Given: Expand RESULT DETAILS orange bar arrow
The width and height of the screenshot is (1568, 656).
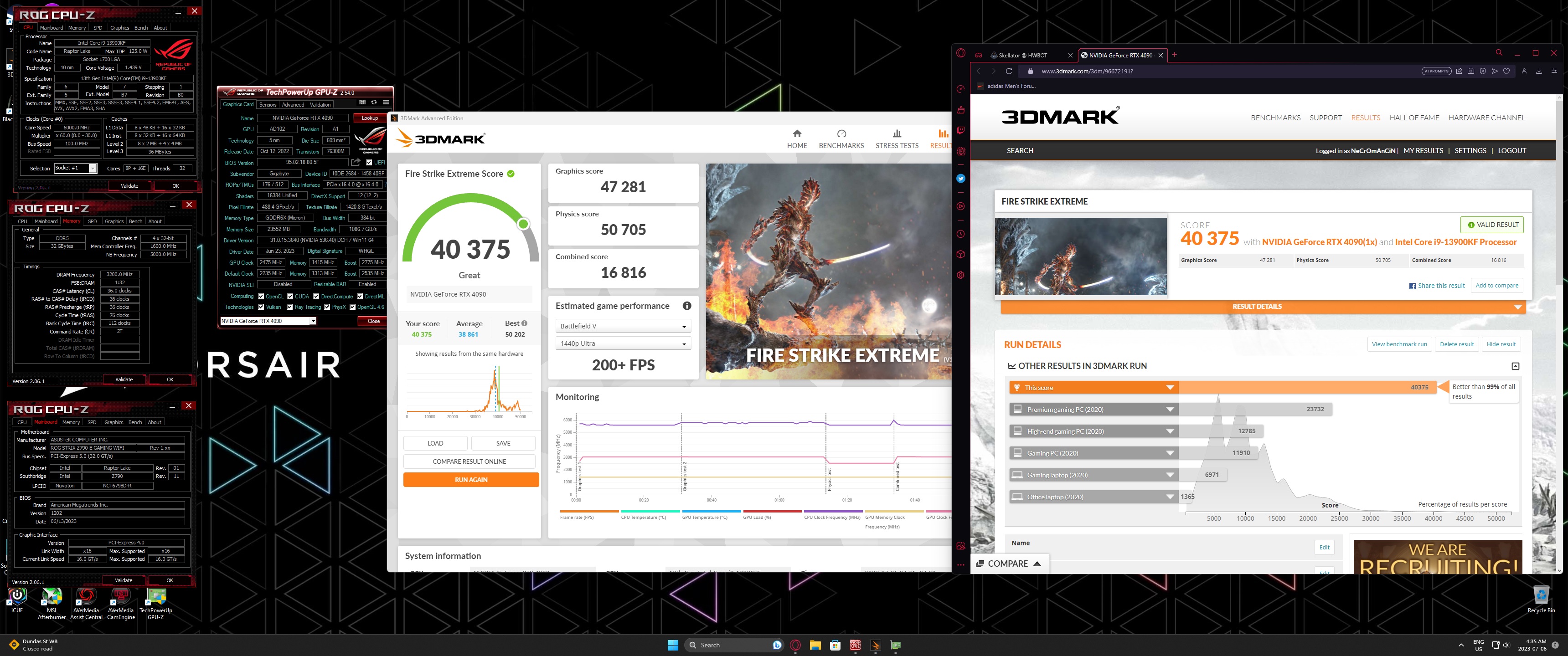Looking at the screenshot, I should click(1517, 307).
